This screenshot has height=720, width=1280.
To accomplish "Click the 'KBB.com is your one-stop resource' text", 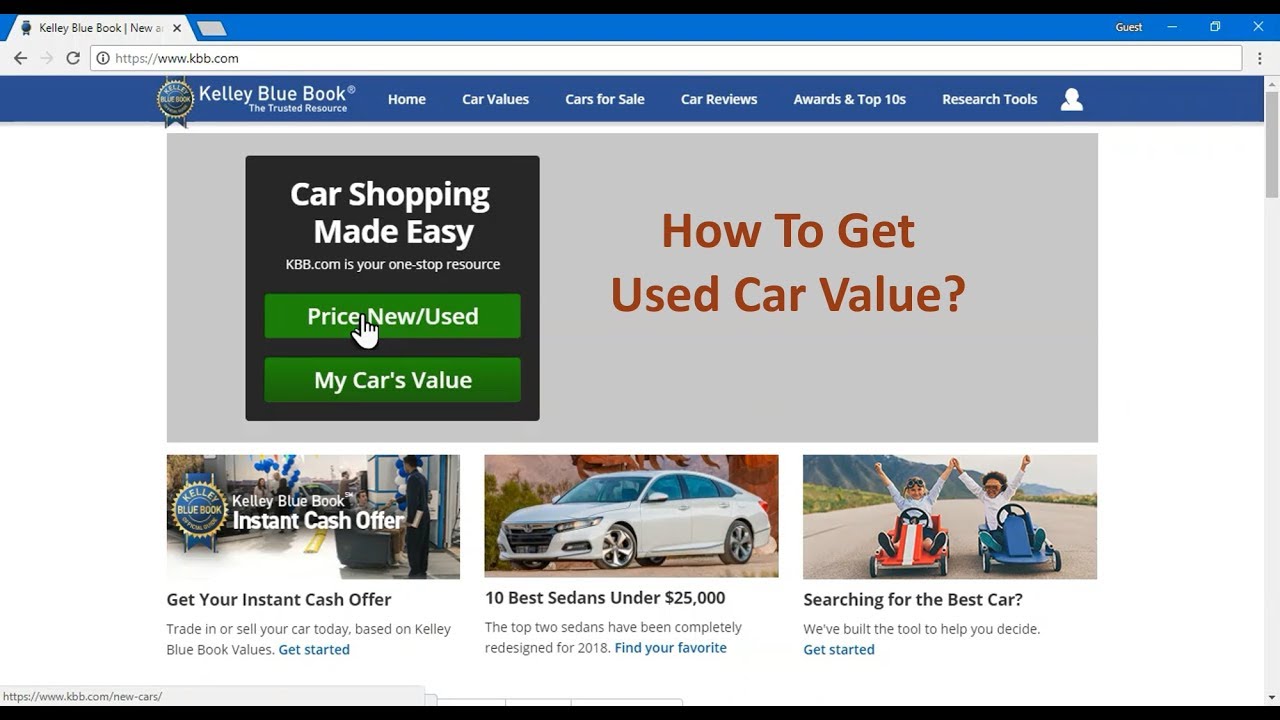I will pos(392,264).
